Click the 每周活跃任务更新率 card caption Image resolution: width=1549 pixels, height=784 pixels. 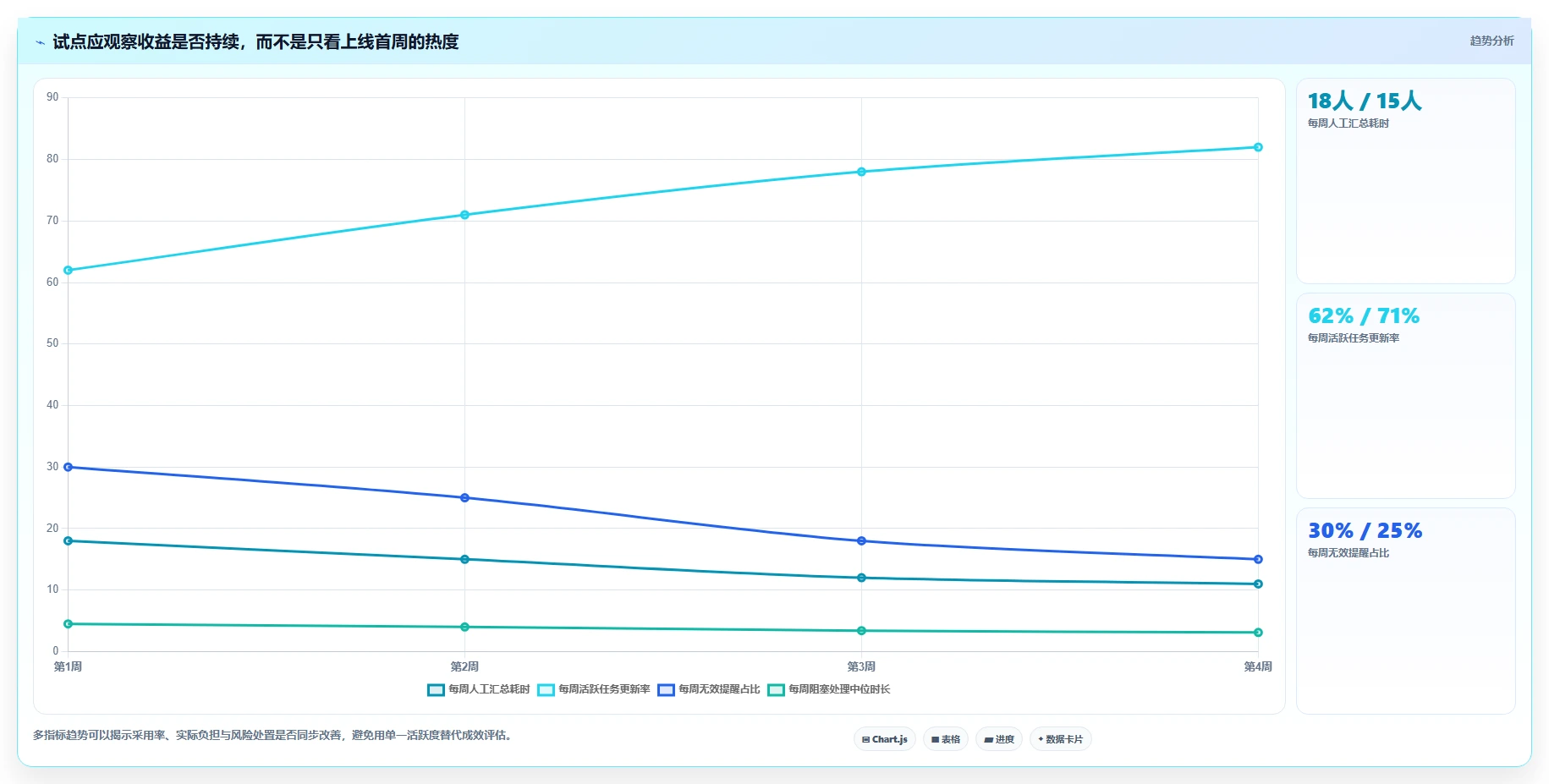[x=1354, y=338]
